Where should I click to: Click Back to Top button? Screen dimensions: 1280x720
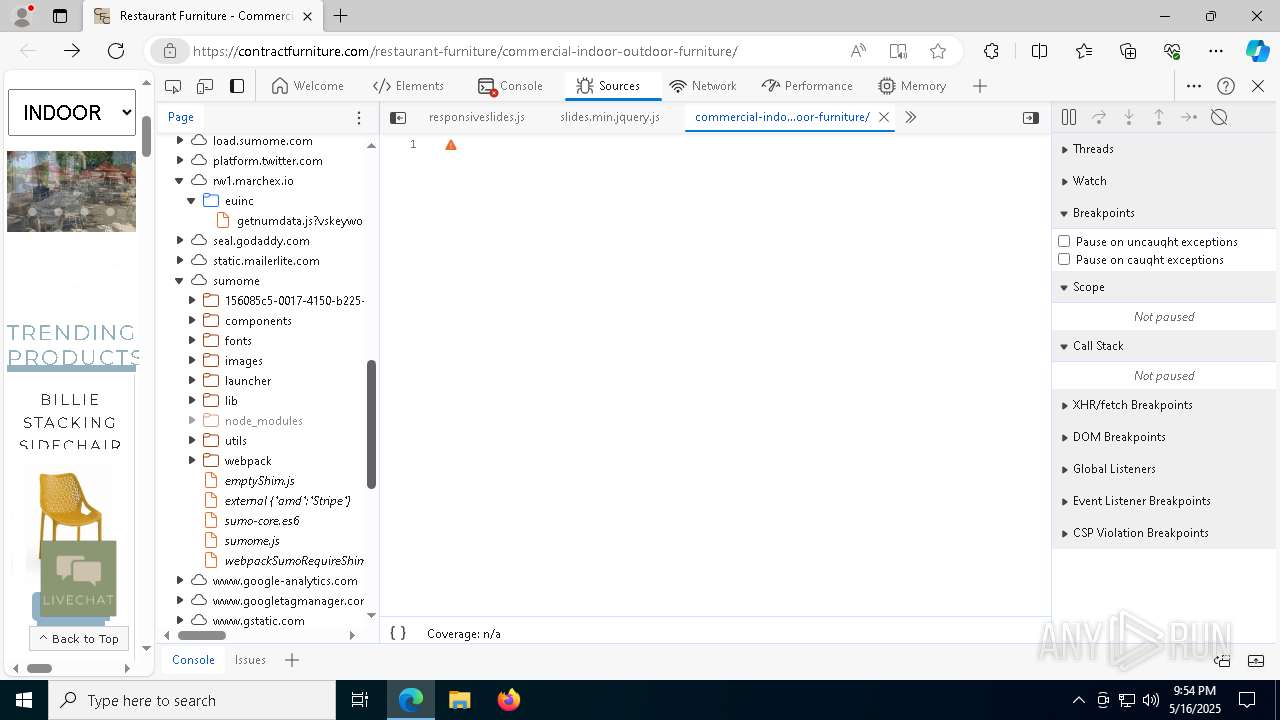79,638
